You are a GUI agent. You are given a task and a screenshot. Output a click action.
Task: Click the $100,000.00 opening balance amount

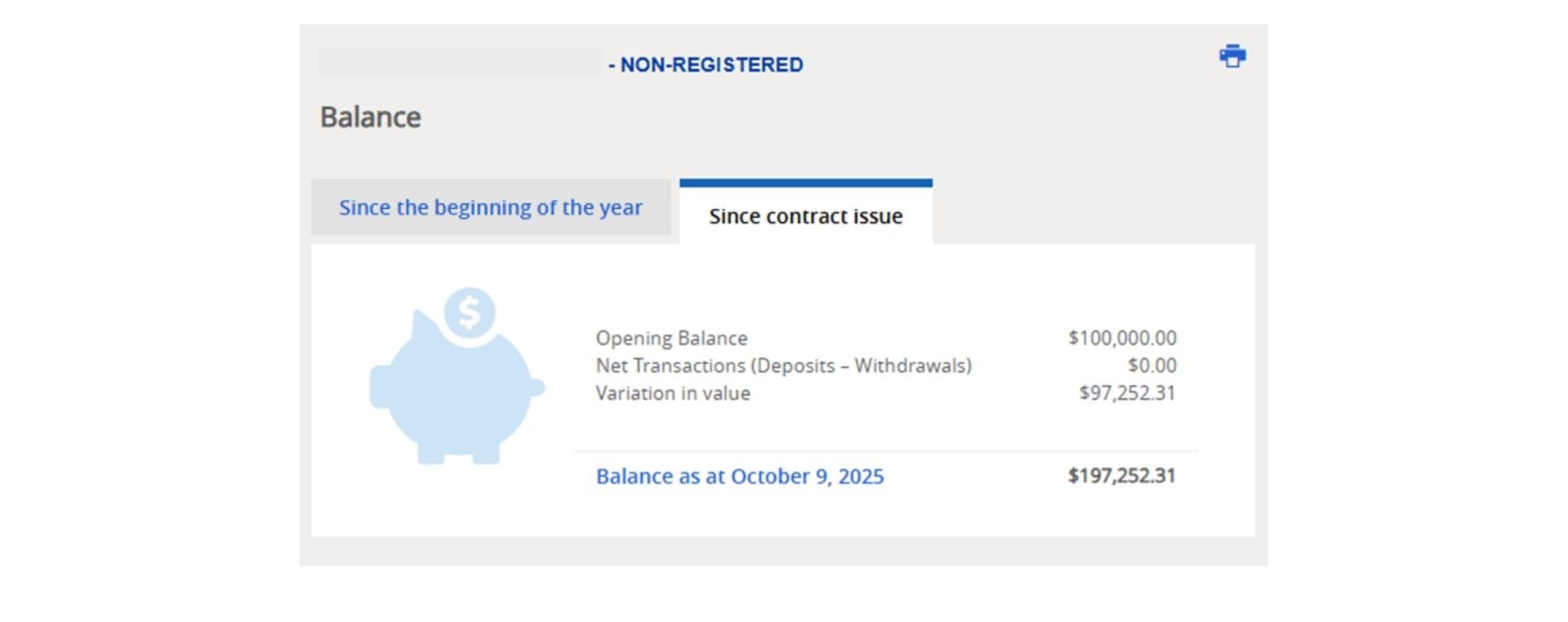1121,338
